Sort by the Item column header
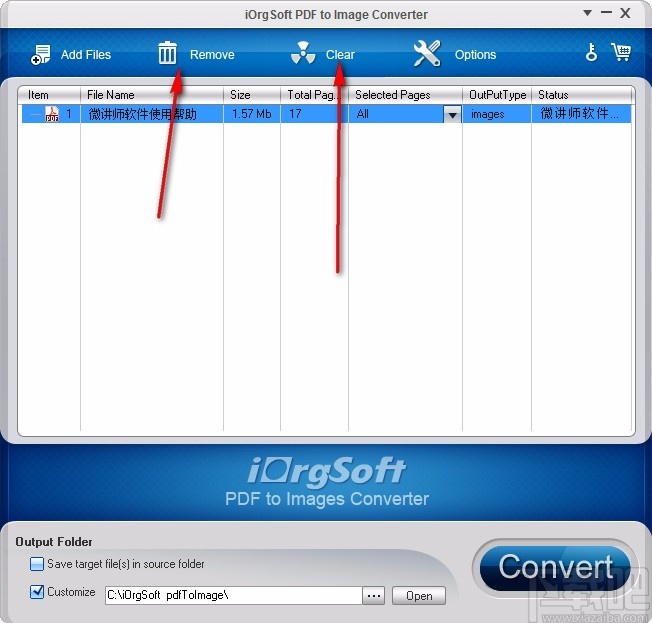The height and width of the screenshot is (623, 652). 49,95
